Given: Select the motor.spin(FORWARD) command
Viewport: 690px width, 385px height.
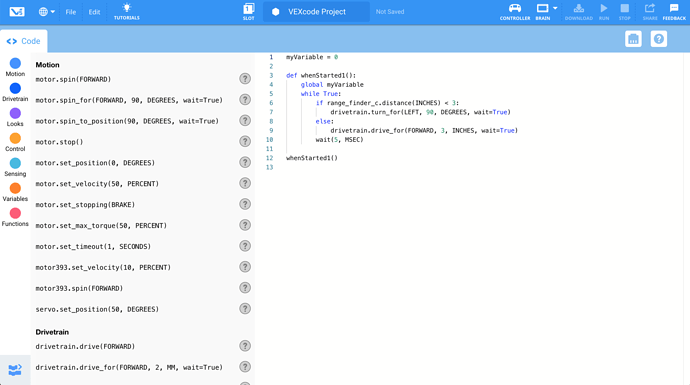Looking at the screenshot, I should [x=73, y=79].
